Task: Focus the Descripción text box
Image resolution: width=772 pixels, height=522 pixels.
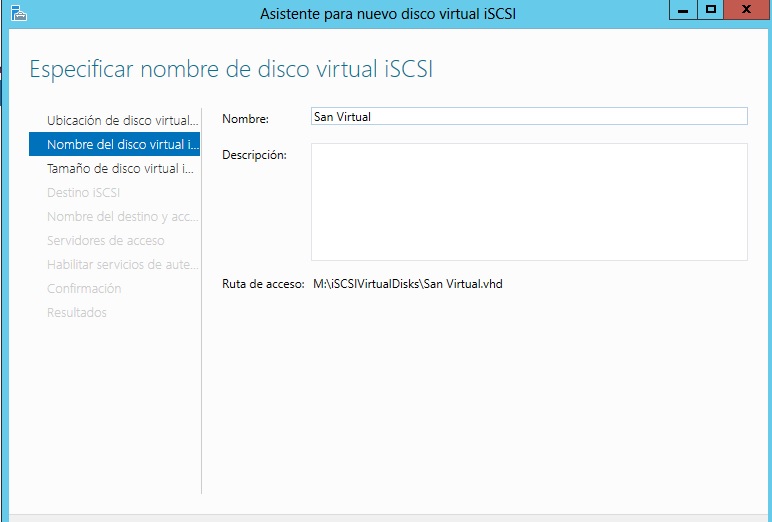Action: (x=529, y=202)
